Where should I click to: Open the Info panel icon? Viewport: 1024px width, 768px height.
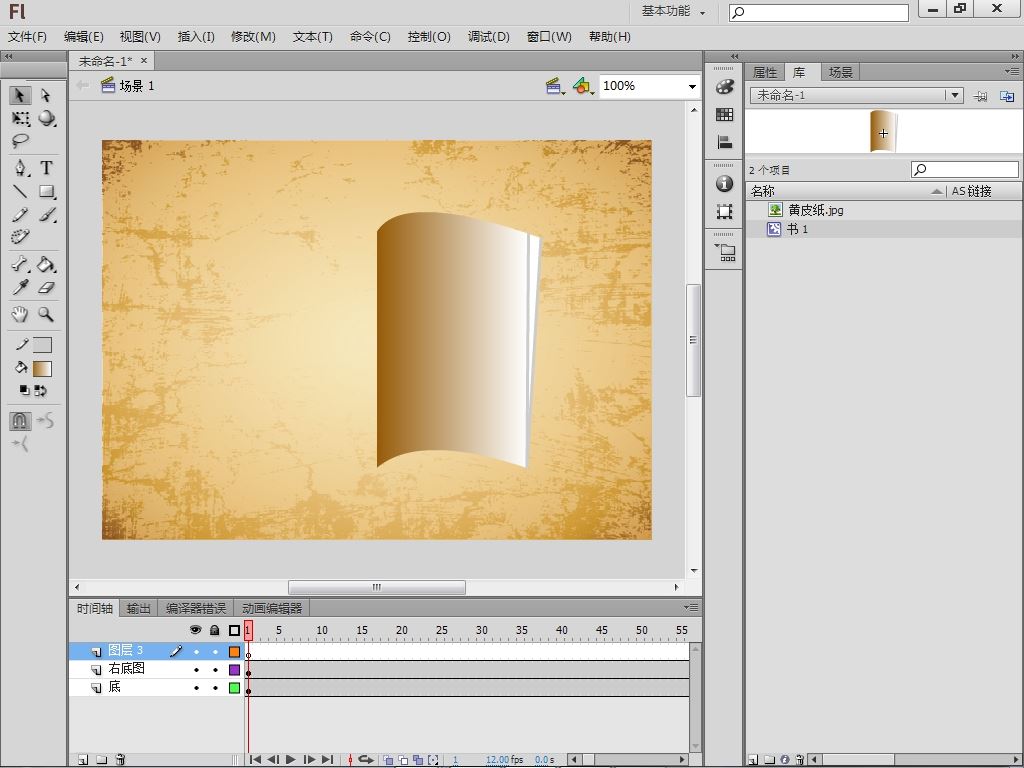(x=725, y=184)
